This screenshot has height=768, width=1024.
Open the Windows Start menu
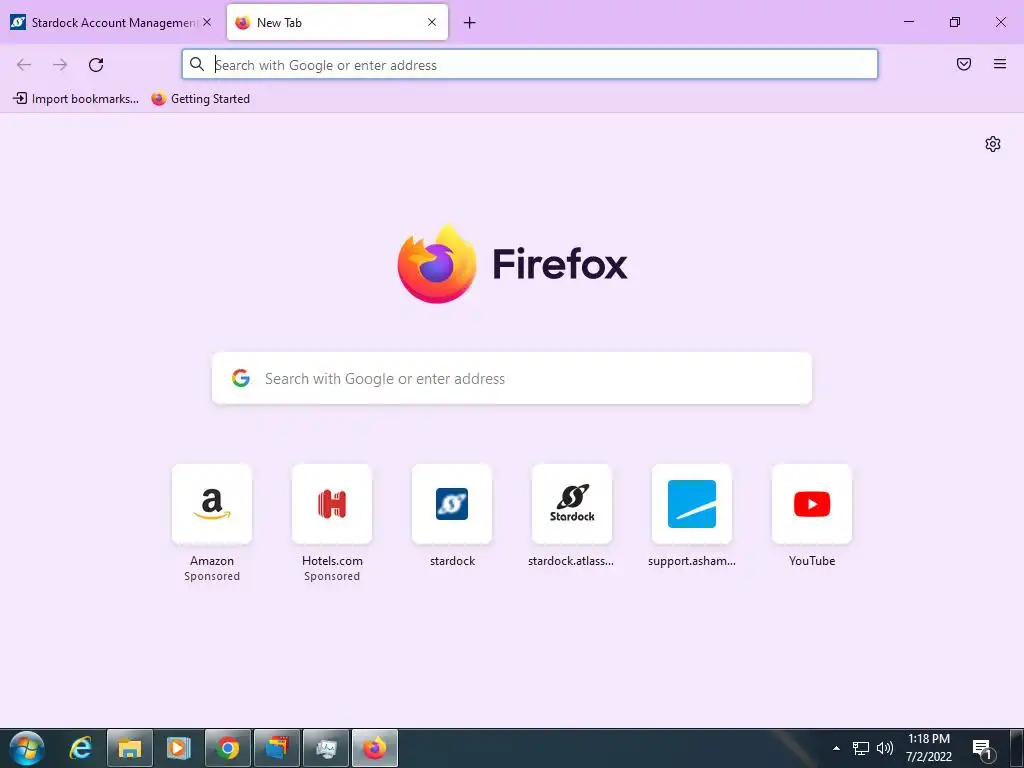pos(27,748)
